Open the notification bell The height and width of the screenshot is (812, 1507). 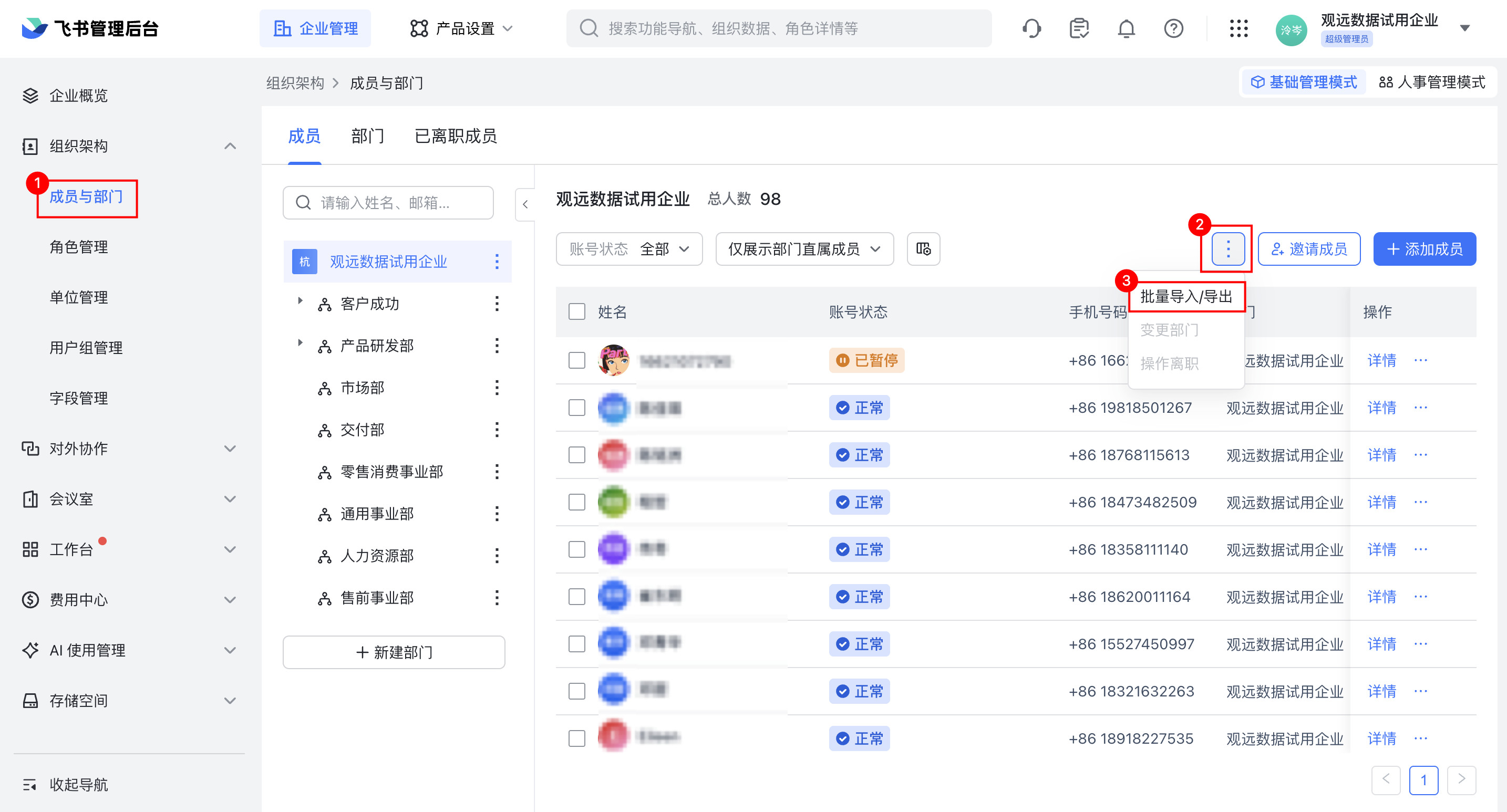pyautogui.click(x=1126, y=28)
